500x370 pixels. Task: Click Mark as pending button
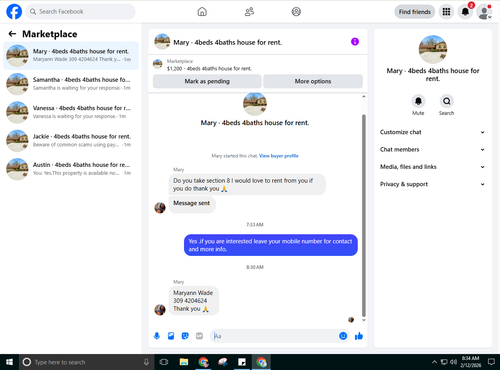[x=207, y=81]
